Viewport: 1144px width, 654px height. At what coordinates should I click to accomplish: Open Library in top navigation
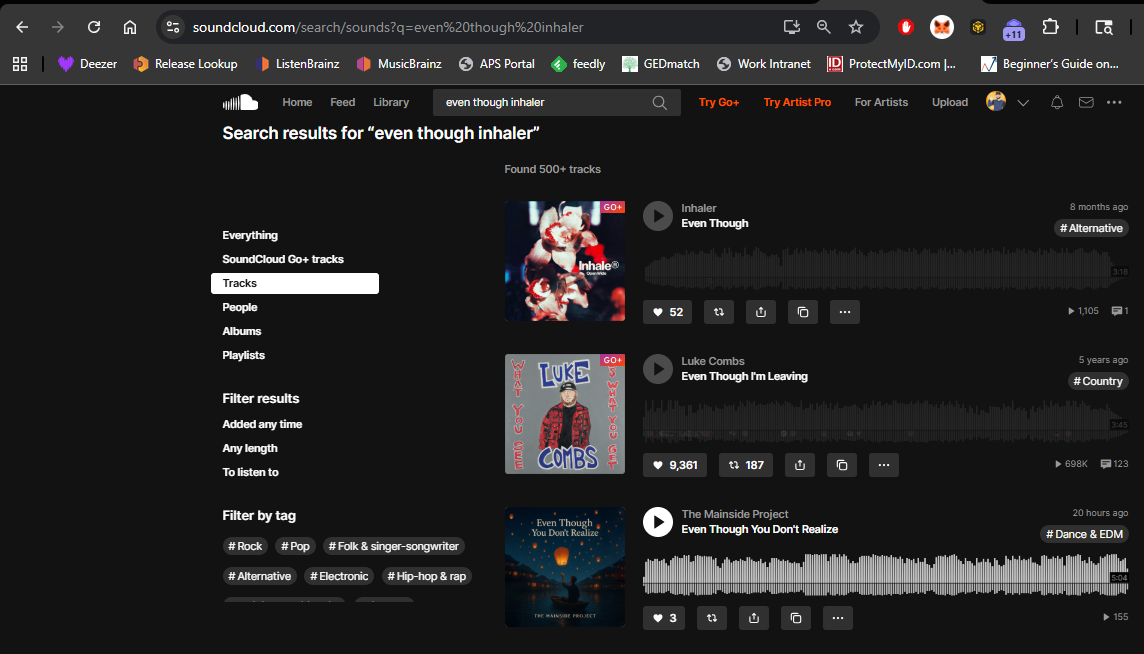pyautogui.click(x=391, y=102)
